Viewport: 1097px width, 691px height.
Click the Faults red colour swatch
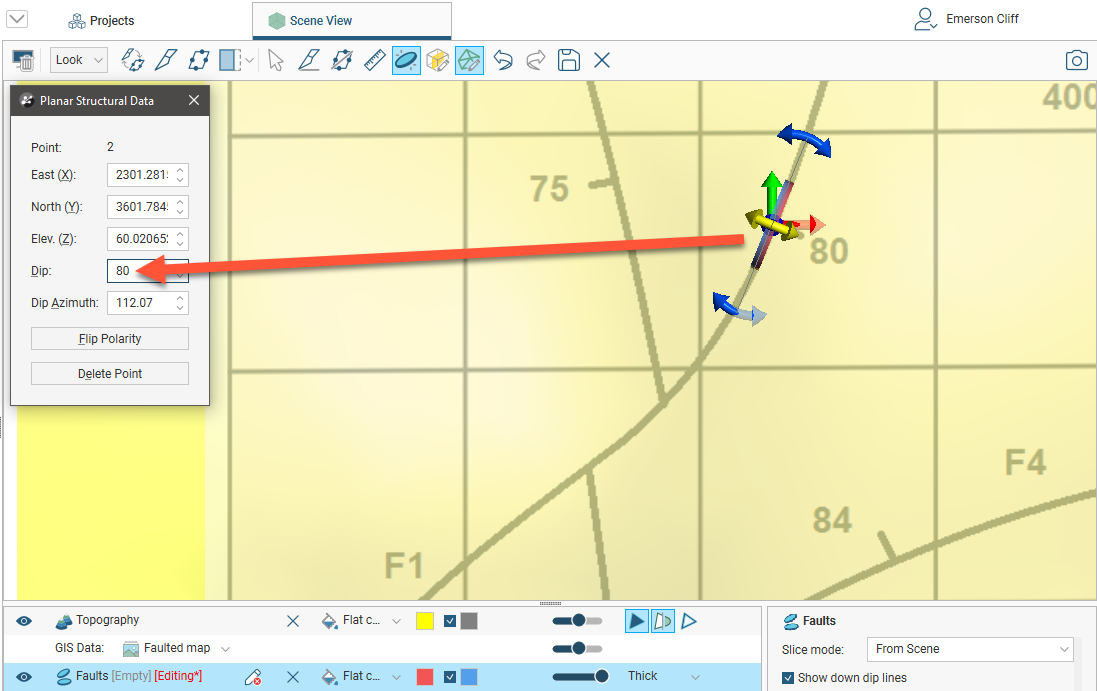(425, 677)
